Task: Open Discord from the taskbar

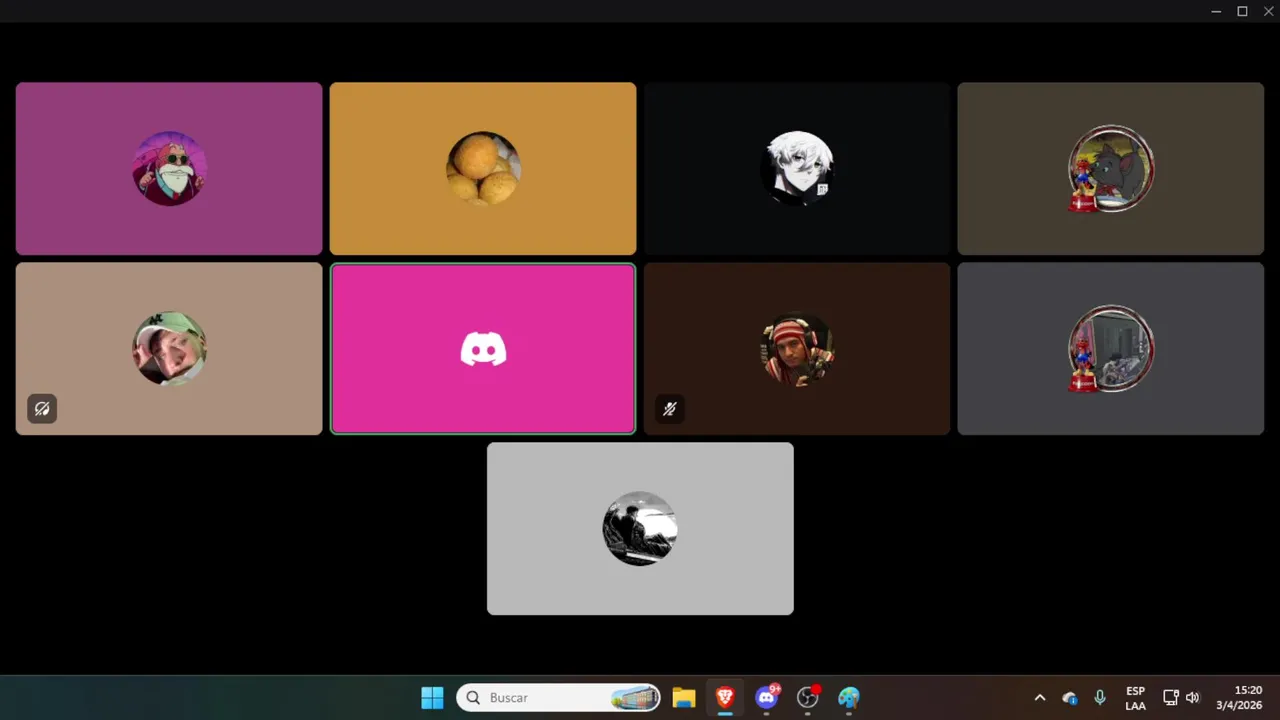Action: pos(767,697)
